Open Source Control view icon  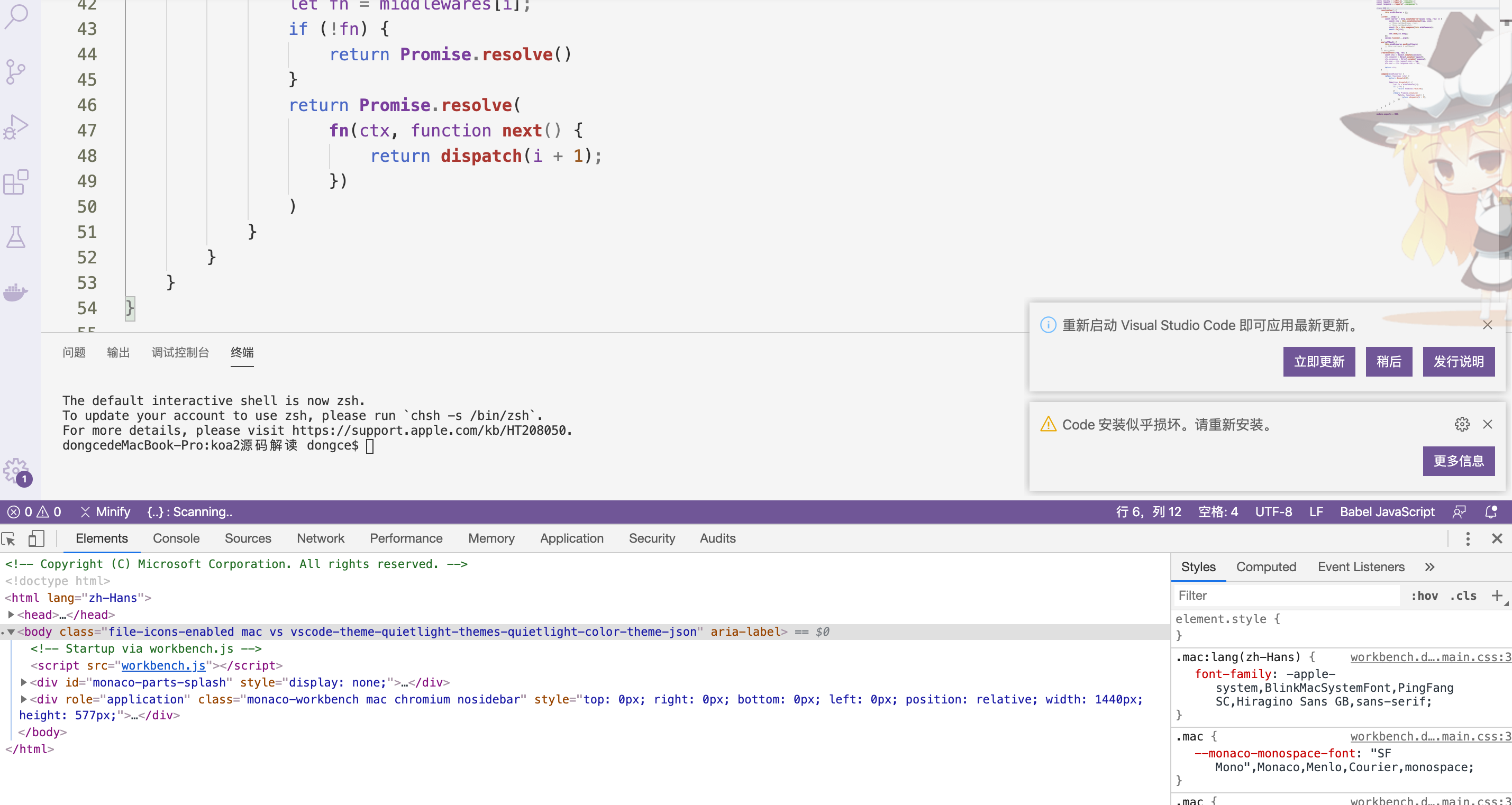[16, 71]
